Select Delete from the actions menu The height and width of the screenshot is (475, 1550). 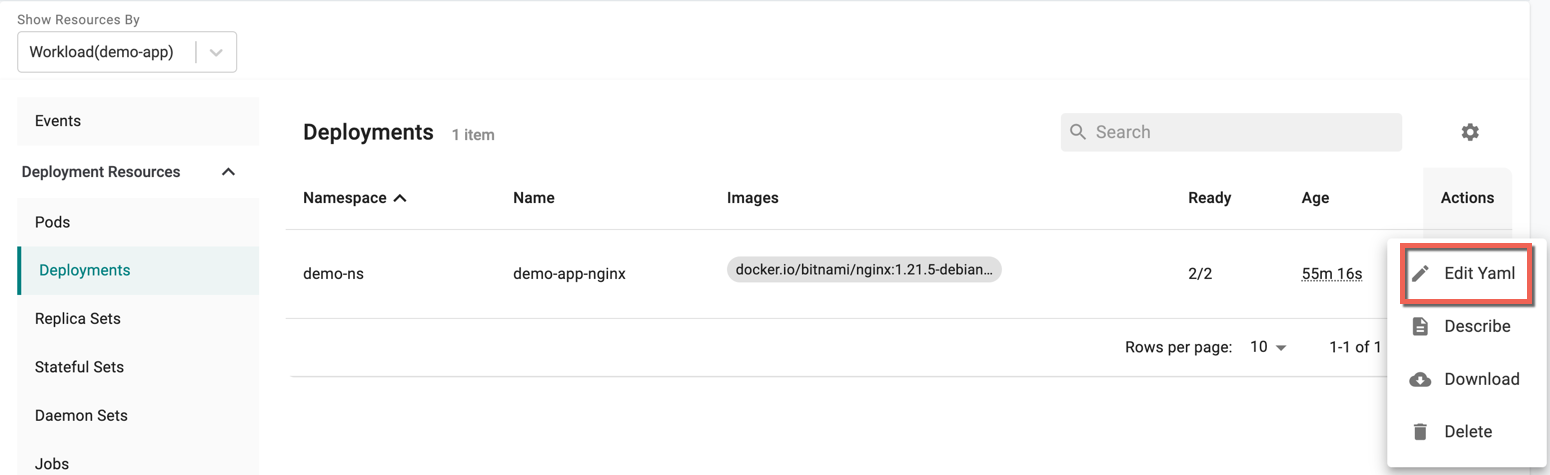[1466, 432]
